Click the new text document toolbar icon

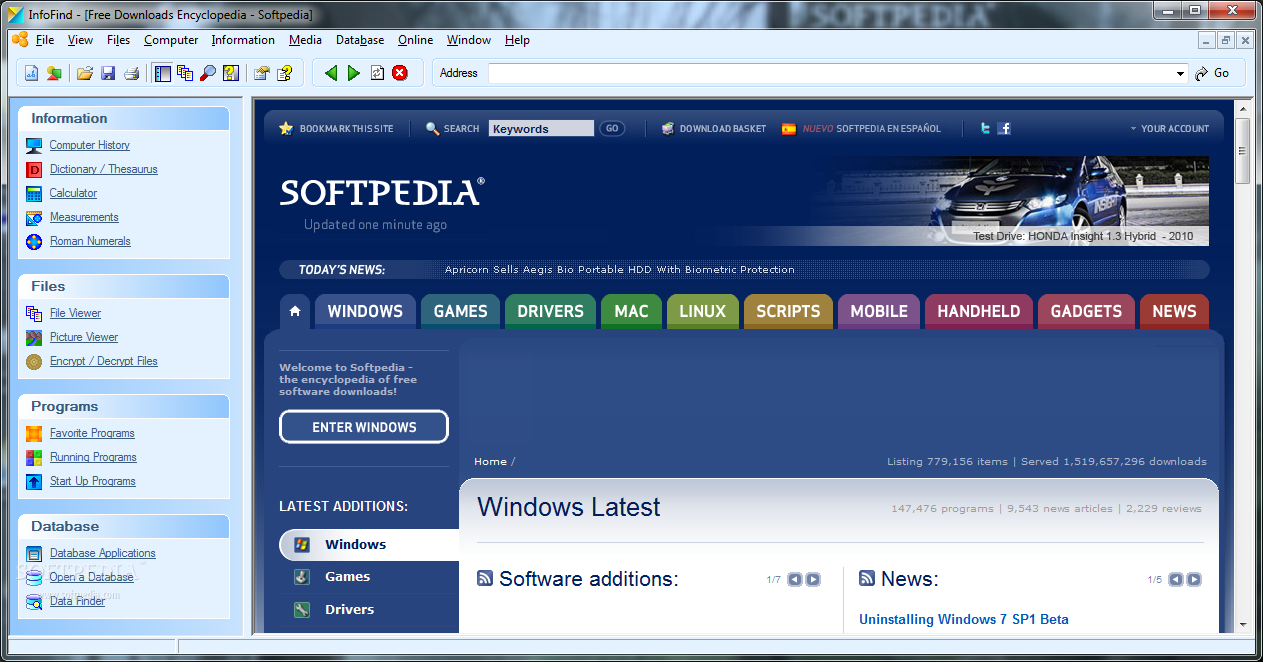point(31,73)
